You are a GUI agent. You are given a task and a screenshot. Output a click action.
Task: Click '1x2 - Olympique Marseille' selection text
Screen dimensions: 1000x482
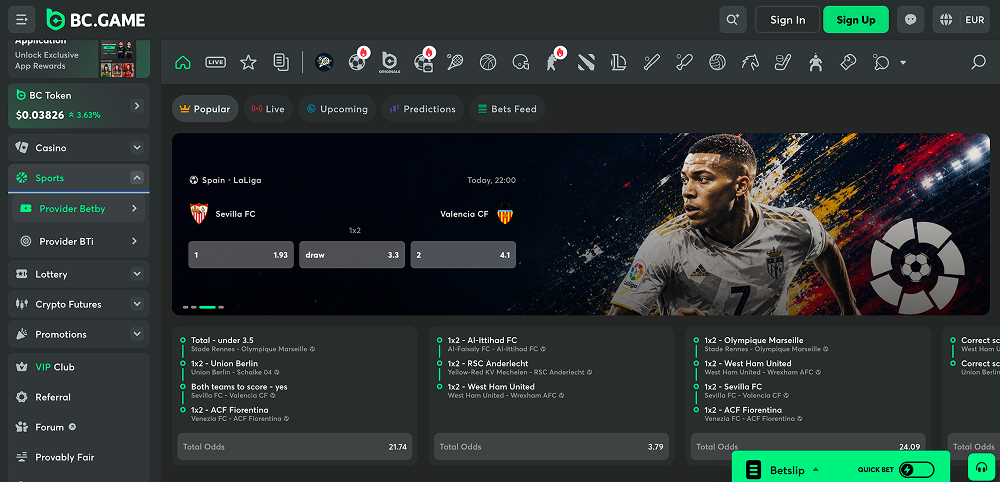pos(754,340)
